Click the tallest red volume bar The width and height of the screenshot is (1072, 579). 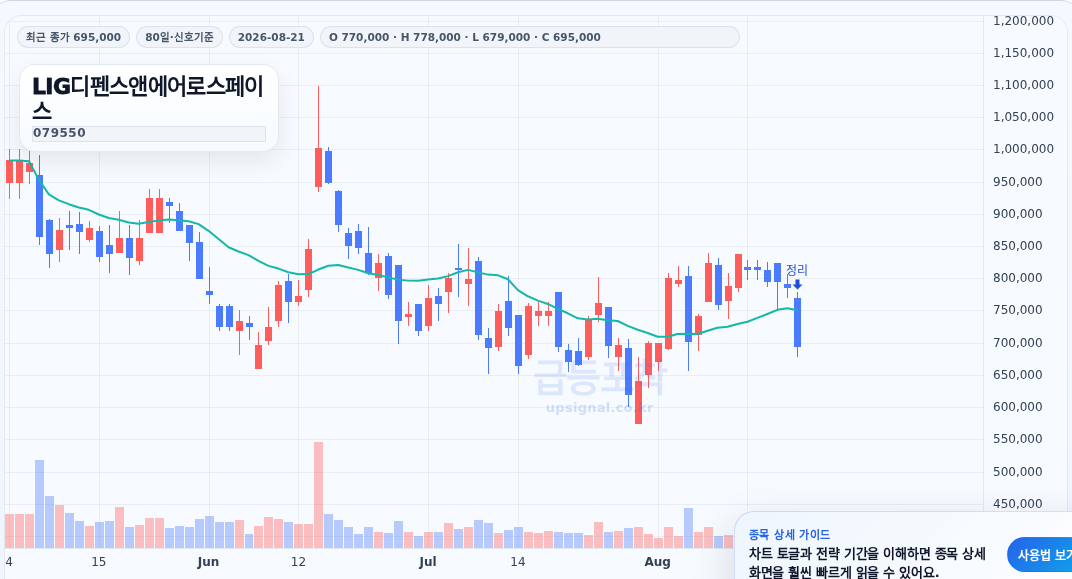point(319,495)
